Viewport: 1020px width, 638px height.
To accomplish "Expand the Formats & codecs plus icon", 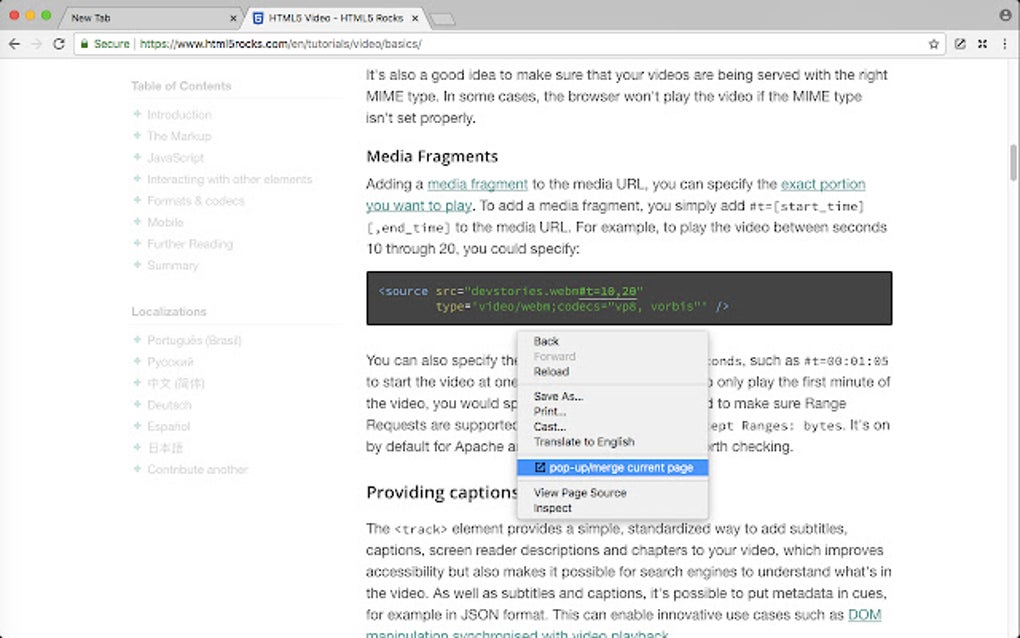I will point(137,200).
